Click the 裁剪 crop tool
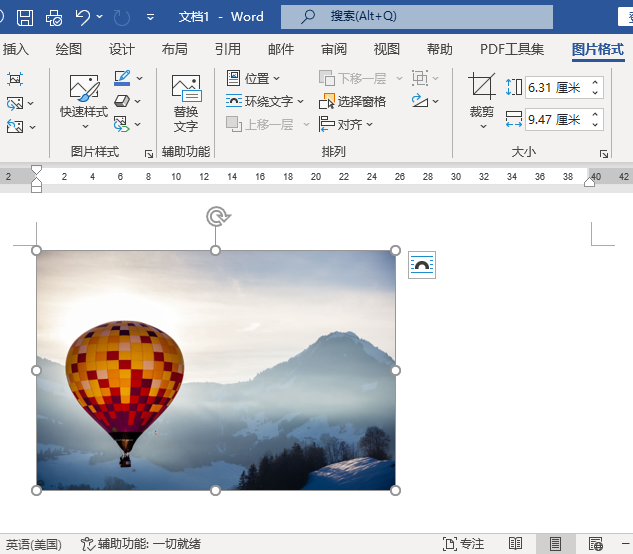 (x=482, y=101)
